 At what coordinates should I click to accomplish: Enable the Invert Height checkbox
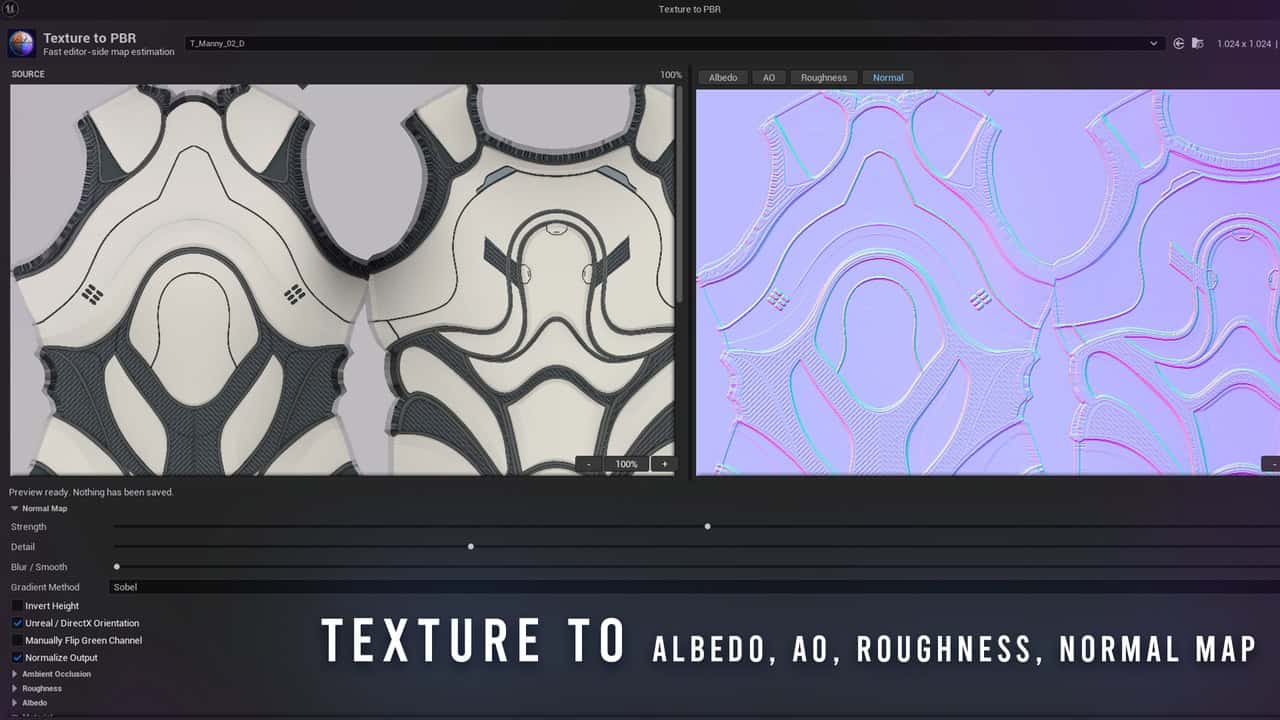[17, 606]
